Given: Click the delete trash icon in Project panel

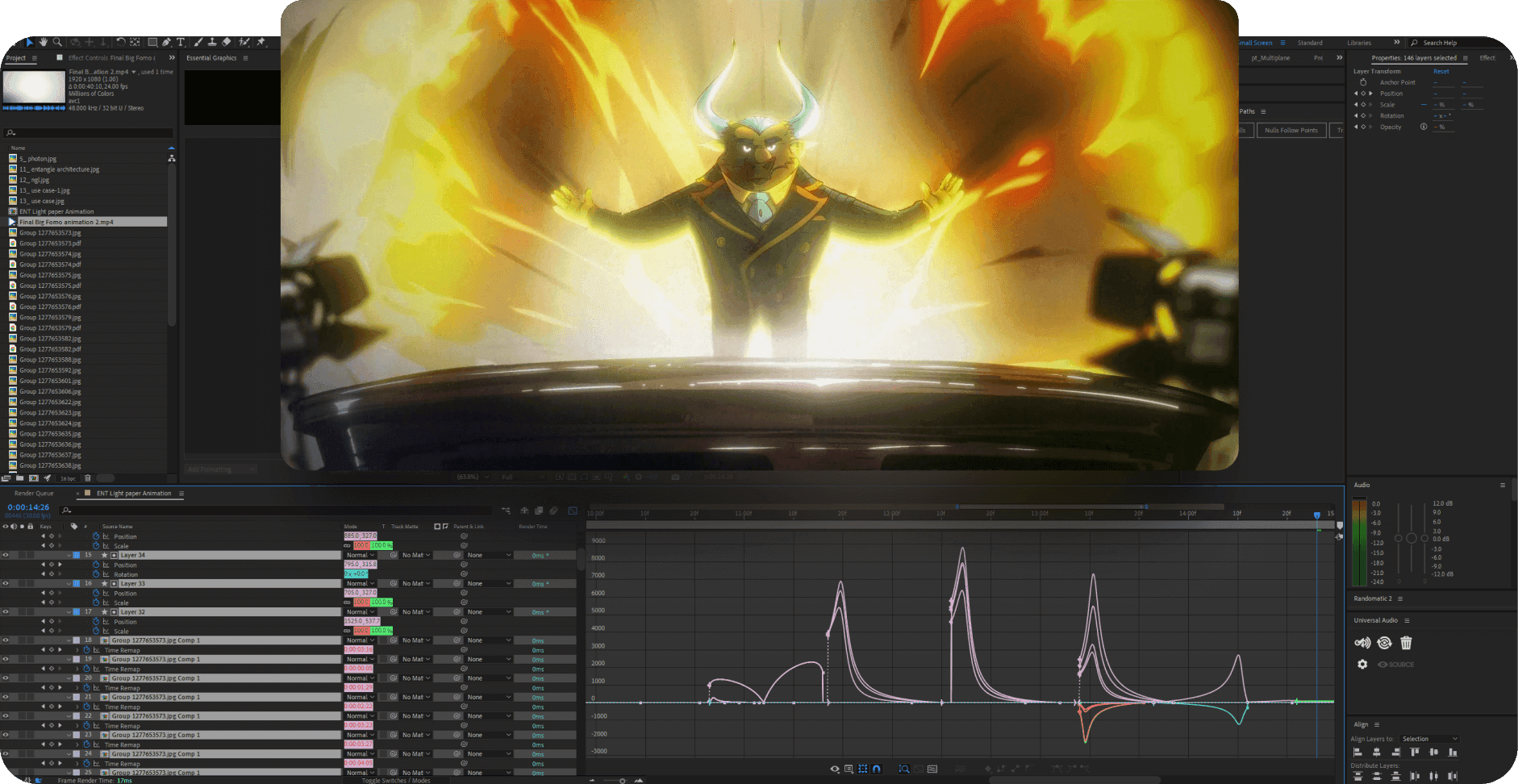Looking at the screenshot, I should [88, 478].
